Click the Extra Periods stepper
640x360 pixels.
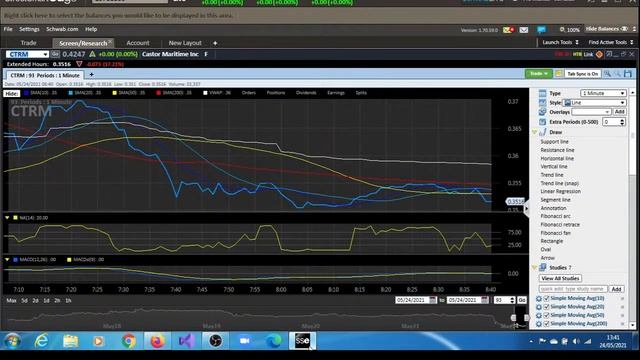622,122
